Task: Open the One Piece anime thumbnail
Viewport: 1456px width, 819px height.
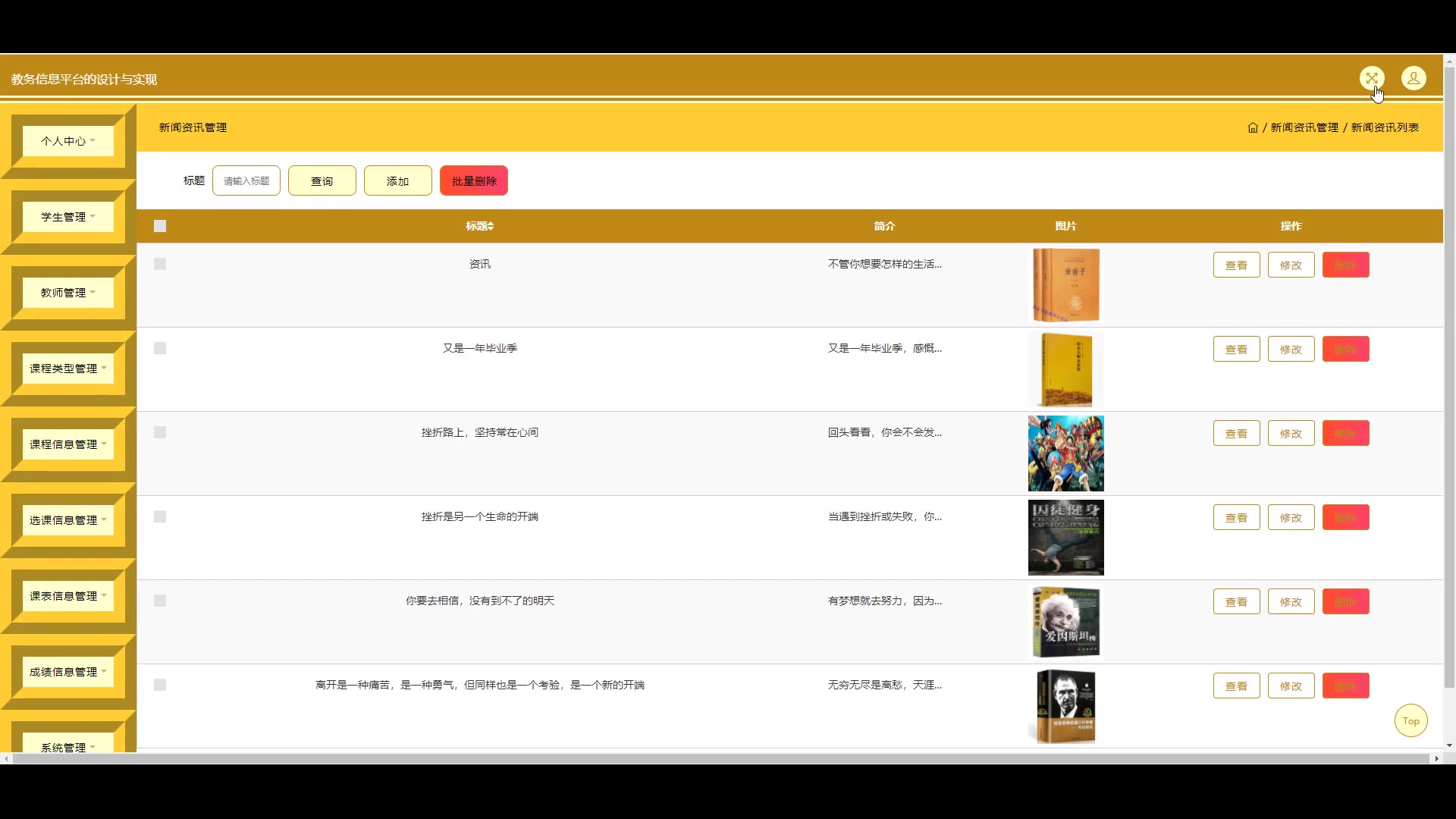Action: tap(1065, 453)
